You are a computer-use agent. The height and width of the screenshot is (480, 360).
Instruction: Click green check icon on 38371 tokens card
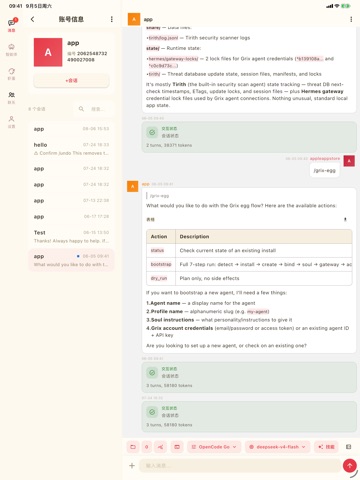pyautogui.click(x=152, y=132)
